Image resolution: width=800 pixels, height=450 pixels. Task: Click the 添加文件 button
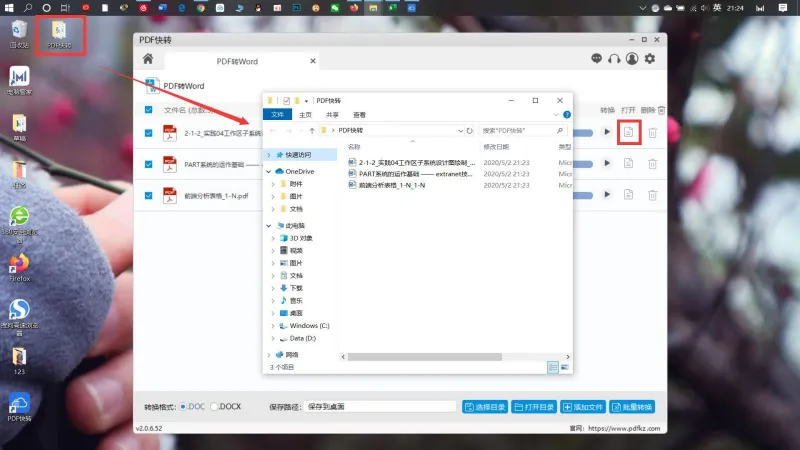pos(583,407)
